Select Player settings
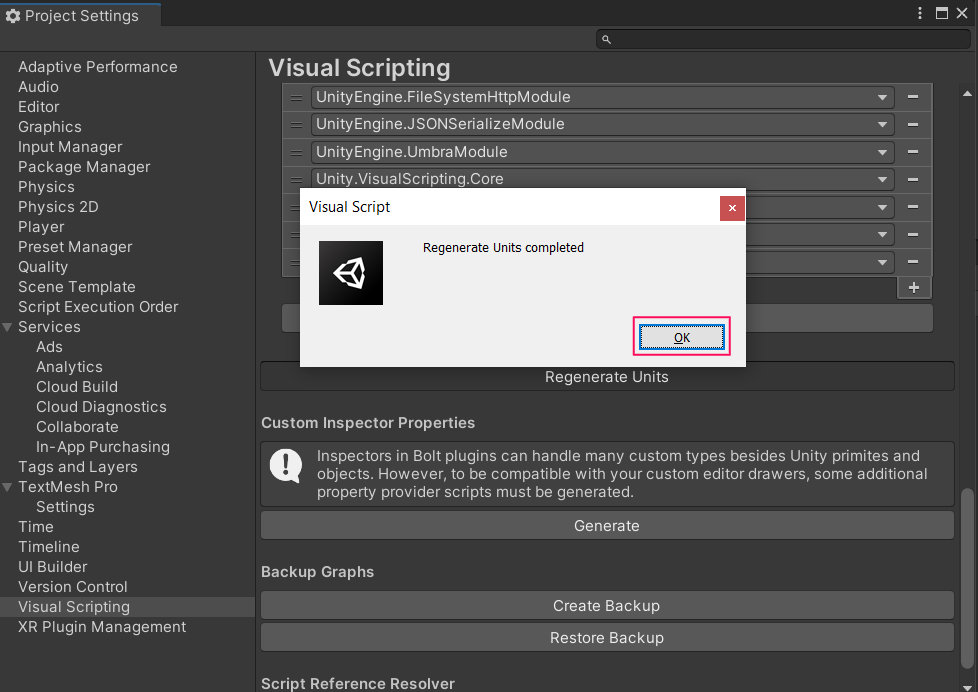 tap(41, 227)
